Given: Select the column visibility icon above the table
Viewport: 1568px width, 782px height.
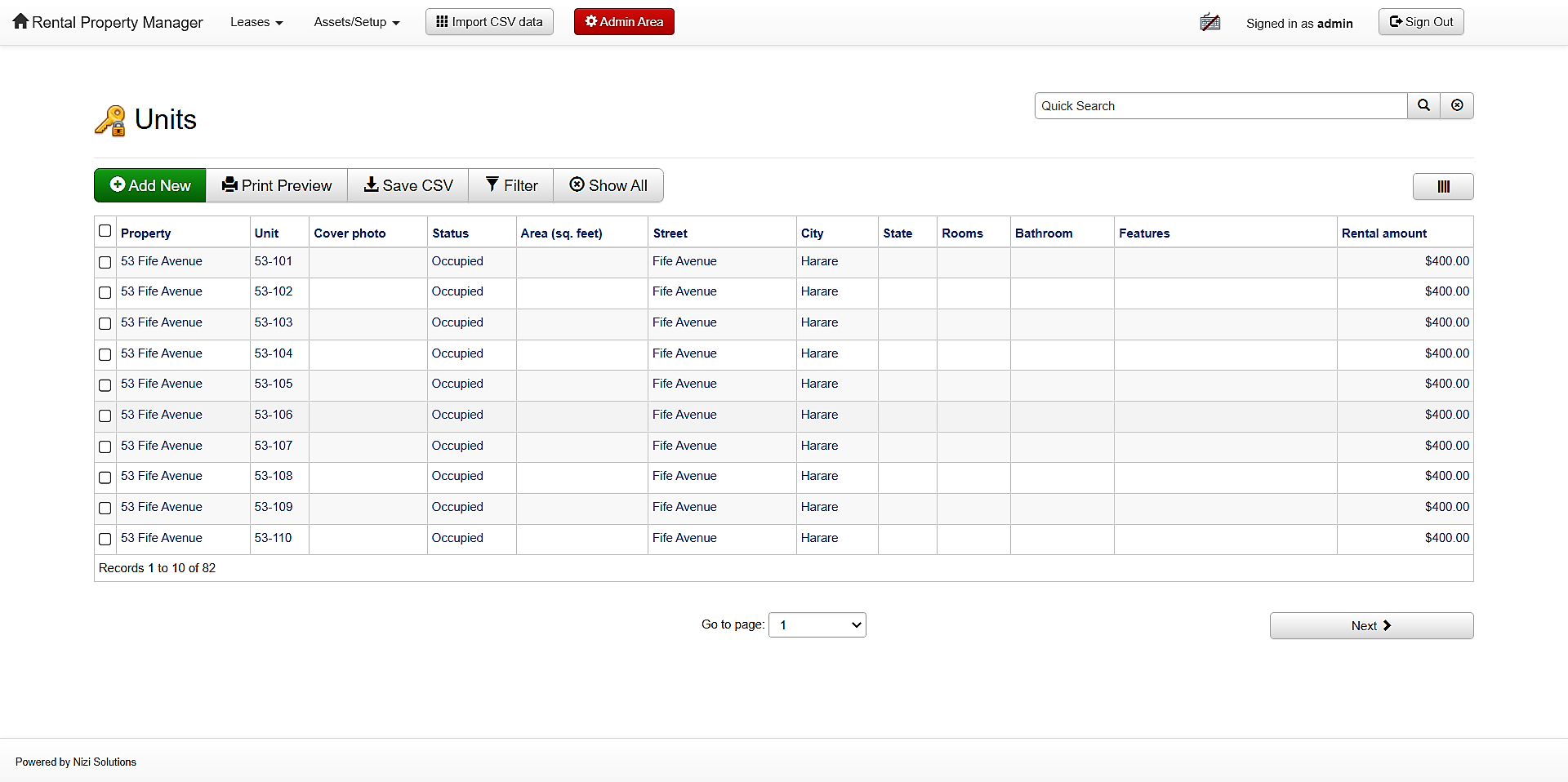Looking at the screenshot, I should click(1443, 186).
